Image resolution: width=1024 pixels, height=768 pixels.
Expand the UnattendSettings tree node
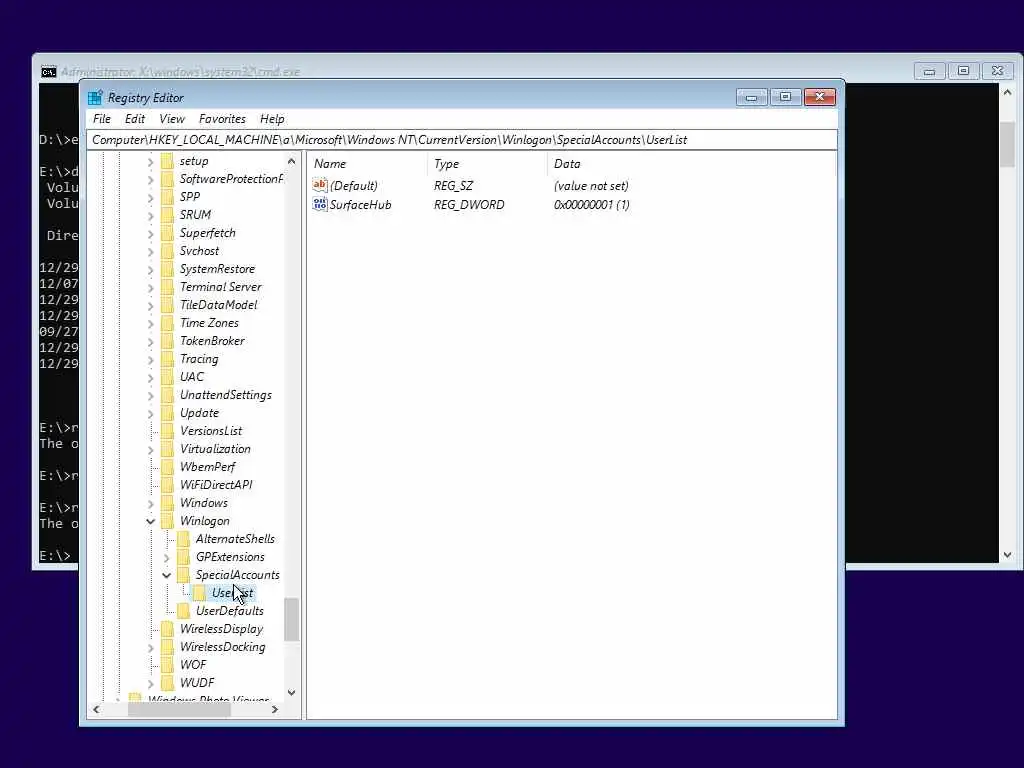click(x=151, y=395)
